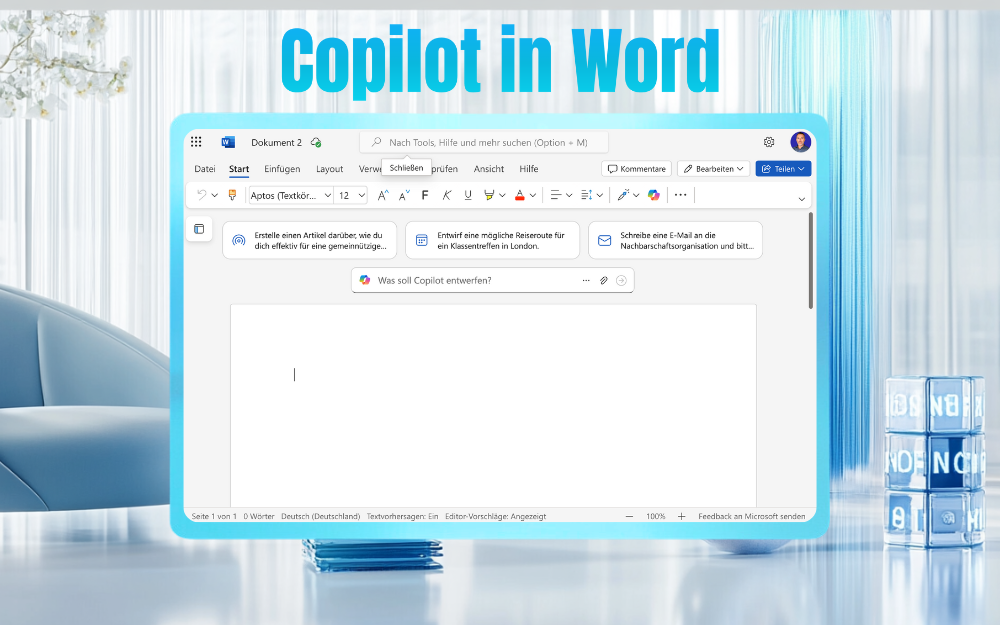Viewport: 1000px width, 625px height.
Task: Select the 'Entwirf eine mögliche Reiseroute' suggestion
Action: tap(492, 240)
